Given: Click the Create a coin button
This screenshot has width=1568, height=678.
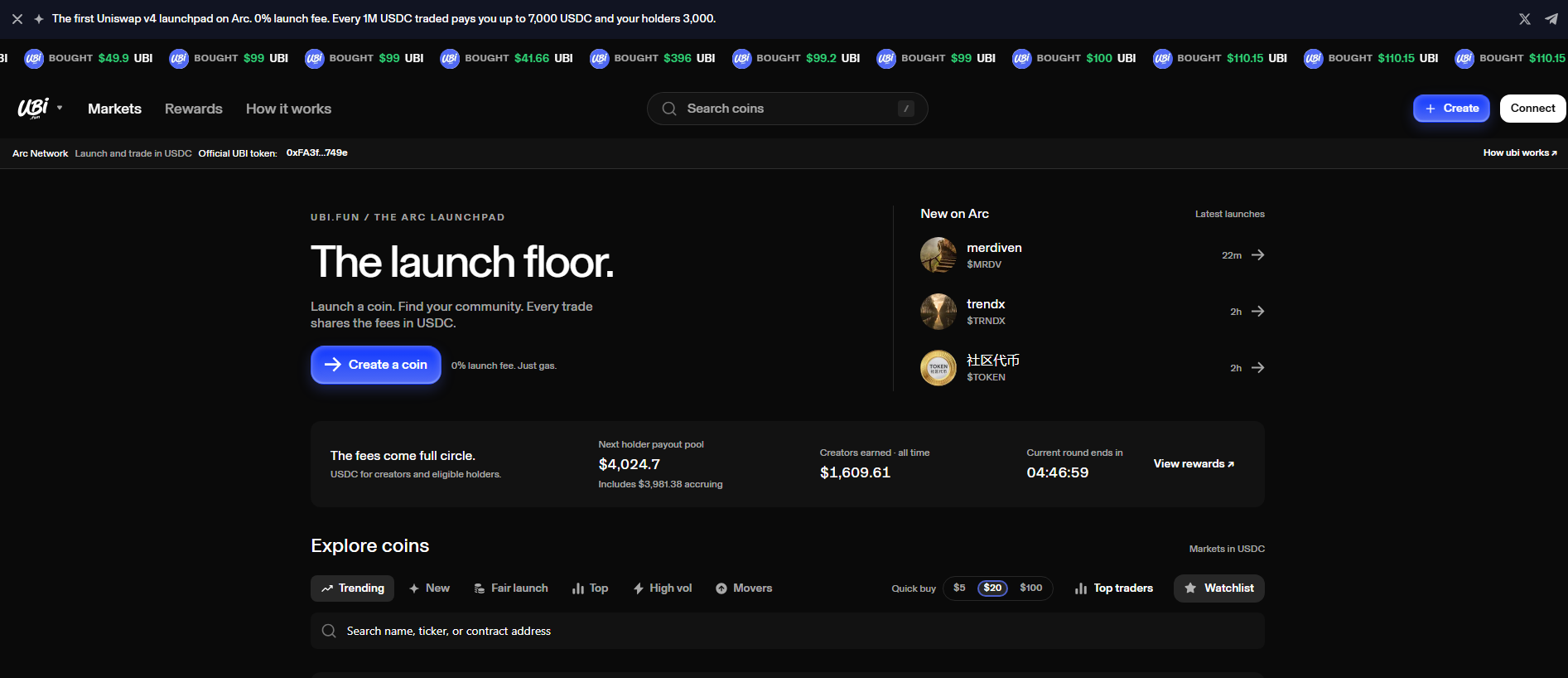Looking at the screenshot, I should coord(376,365).
